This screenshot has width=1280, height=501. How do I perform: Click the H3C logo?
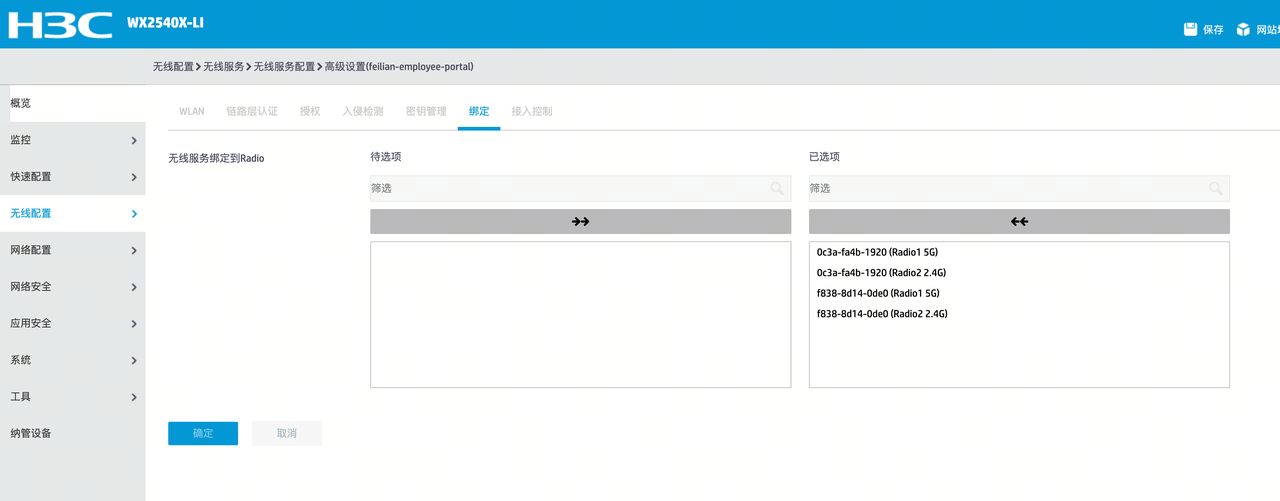click(60, 24)
